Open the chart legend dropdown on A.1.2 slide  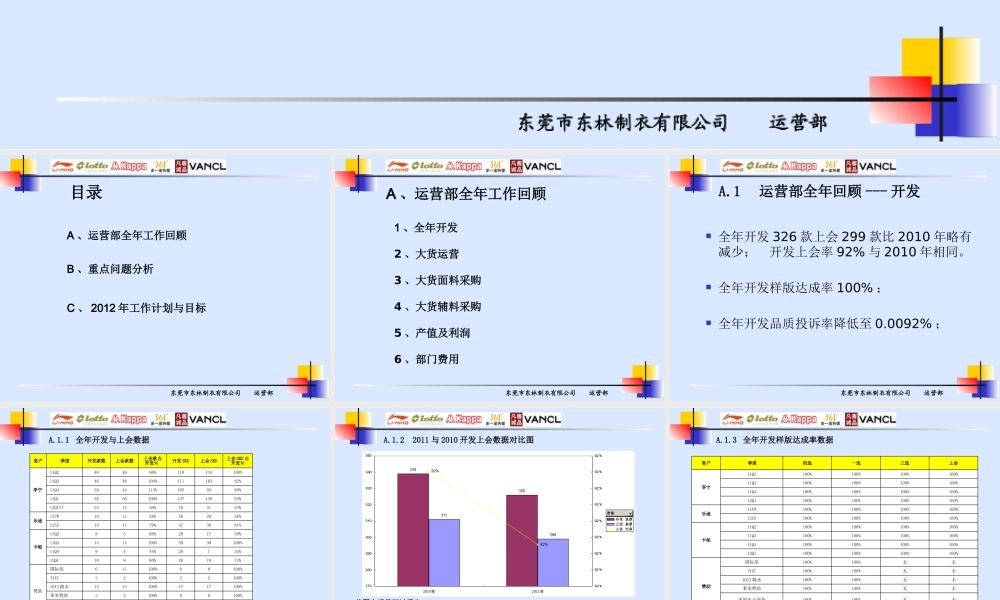630,513
